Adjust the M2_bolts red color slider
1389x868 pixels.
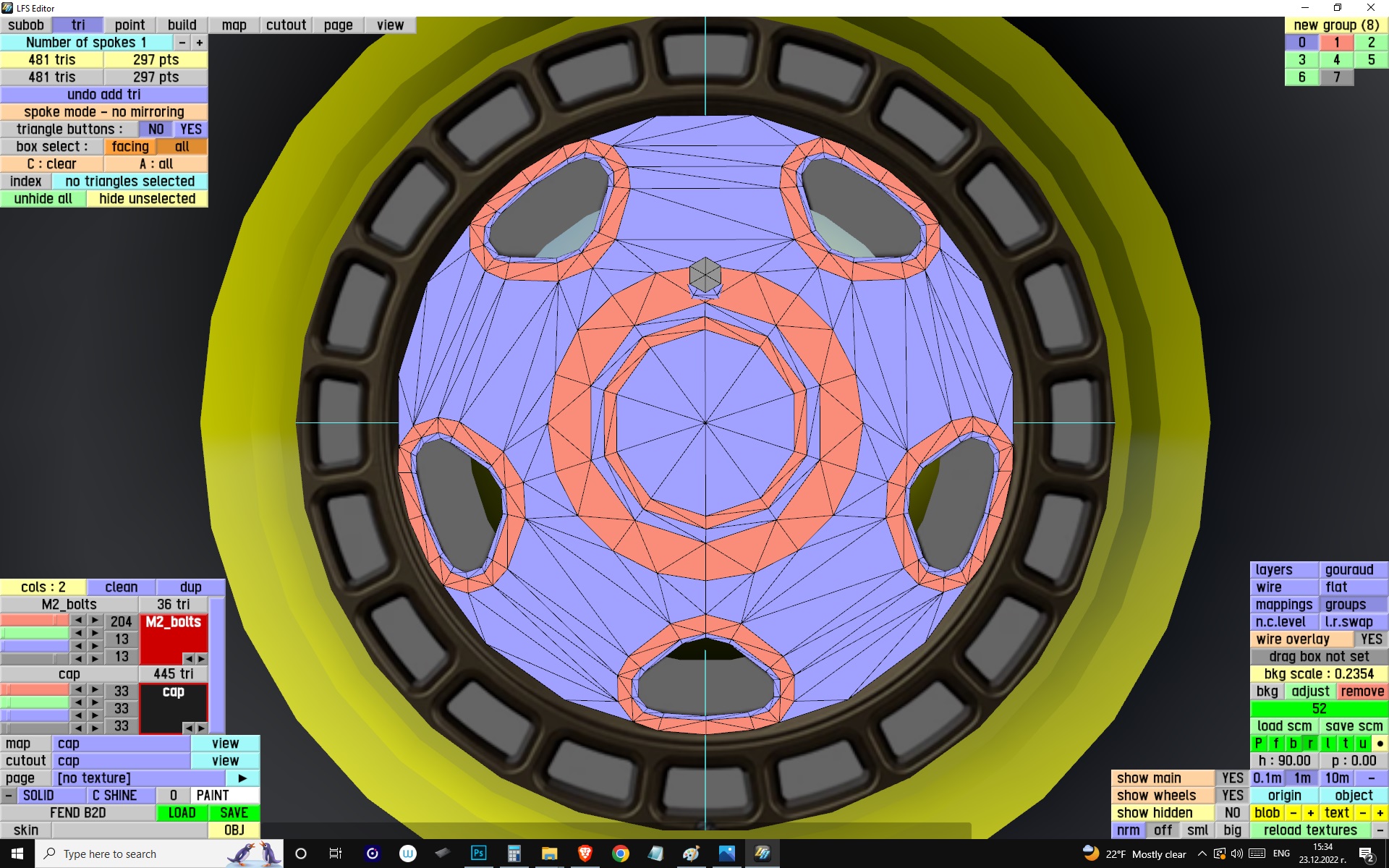[x=35, y=621]
